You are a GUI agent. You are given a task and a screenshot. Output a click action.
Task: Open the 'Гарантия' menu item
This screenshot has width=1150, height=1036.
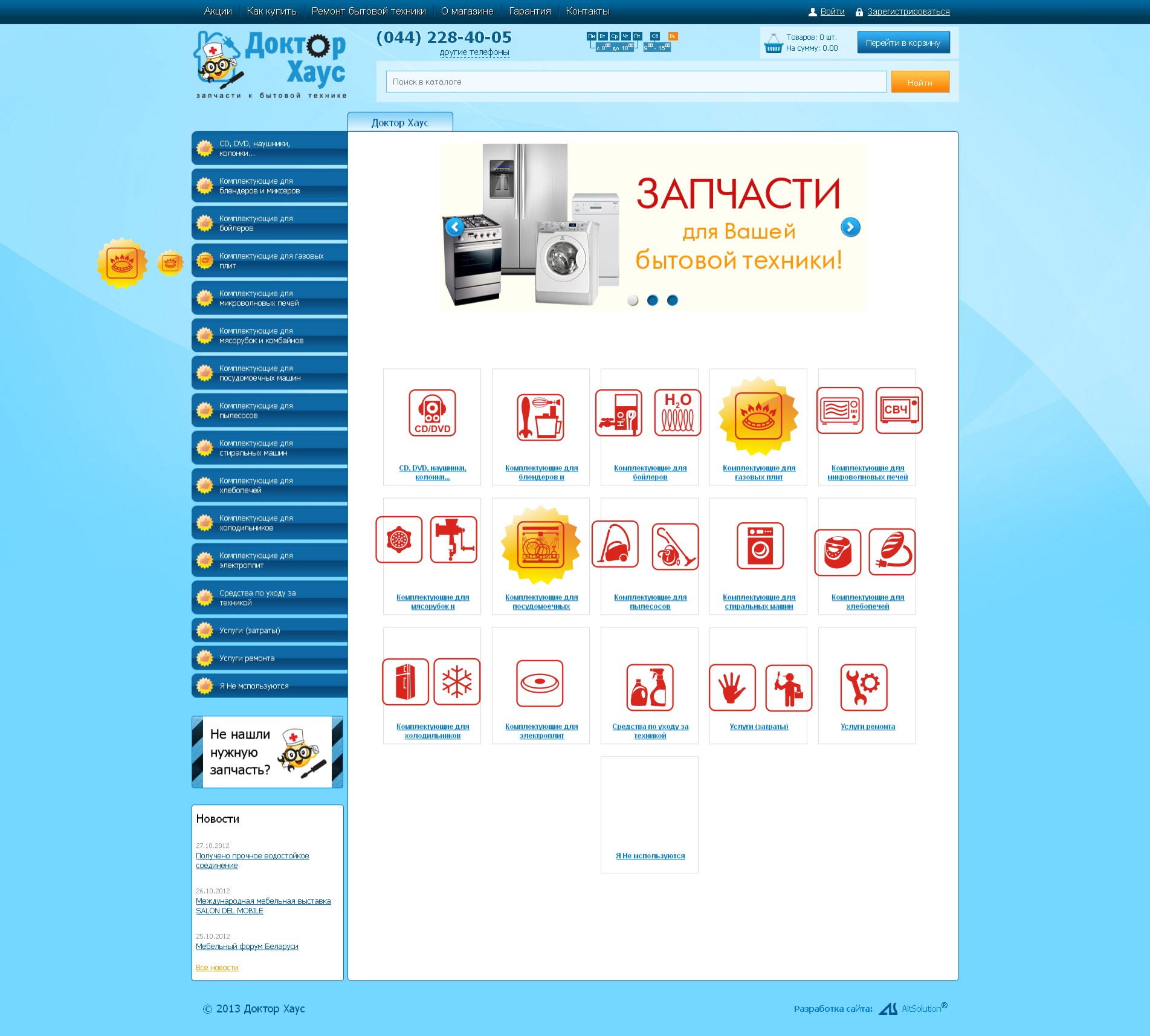pyautogui.click(x=529, y=11)
